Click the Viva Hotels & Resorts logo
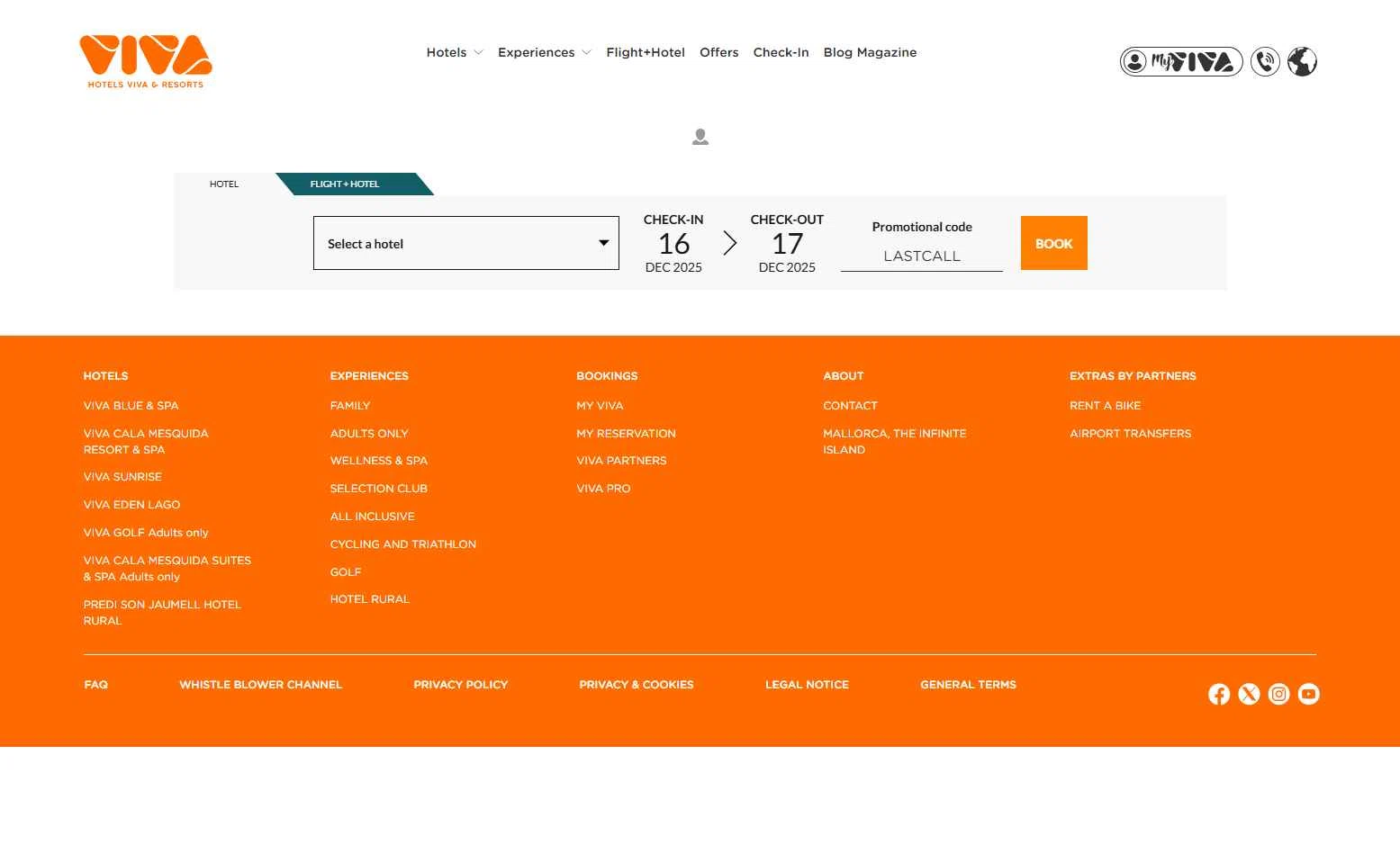 point(146,61)
